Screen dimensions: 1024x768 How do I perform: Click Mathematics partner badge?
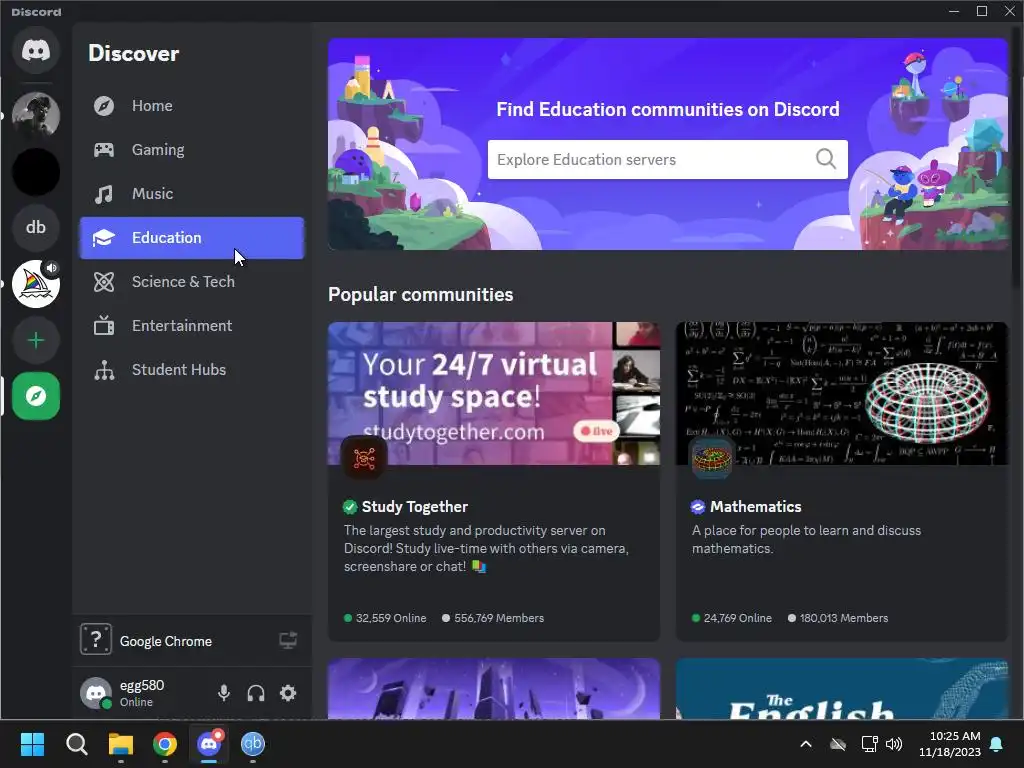tap(698, 507)
